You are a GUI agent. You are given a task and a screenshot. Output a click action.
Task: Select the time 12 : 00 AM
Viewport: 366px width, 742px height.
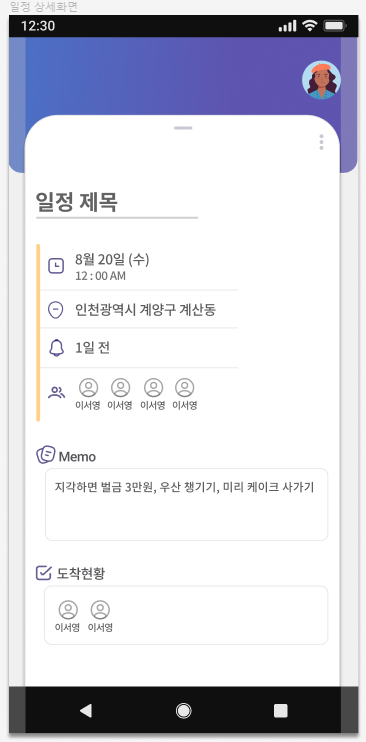click(100, 276)
